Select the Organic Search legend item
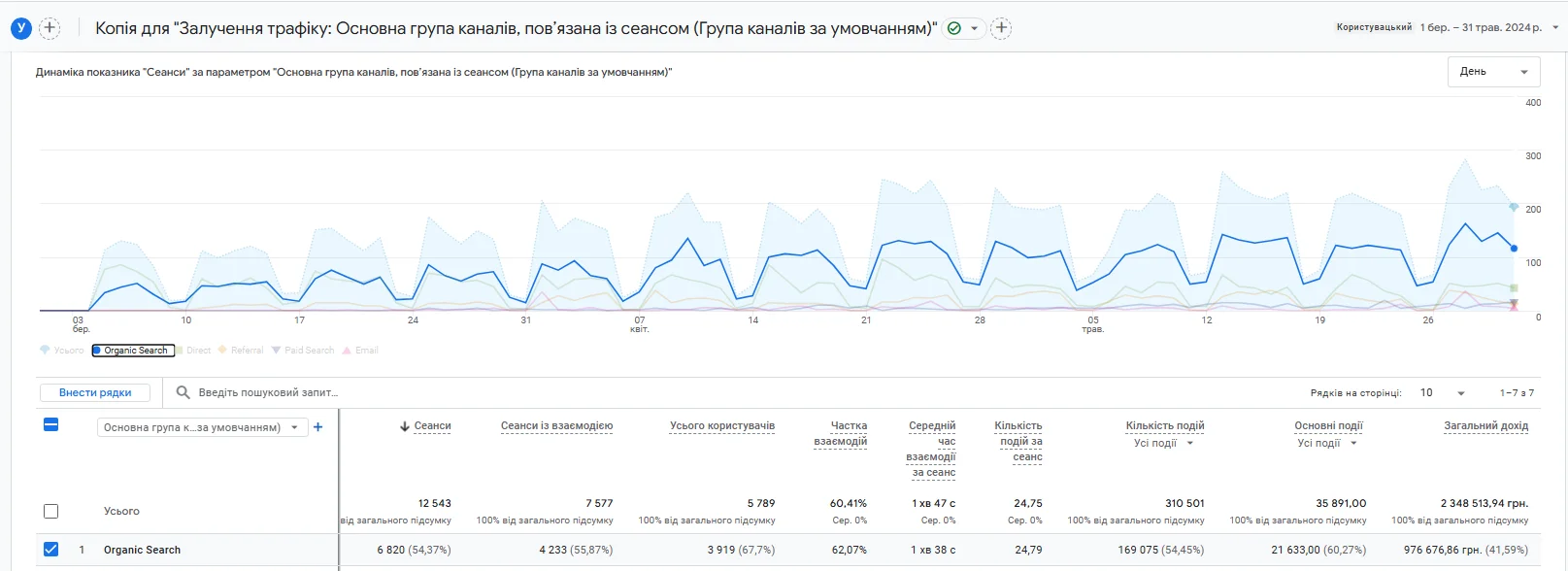The image size is (1568, 571). click(x=134, y=351)
